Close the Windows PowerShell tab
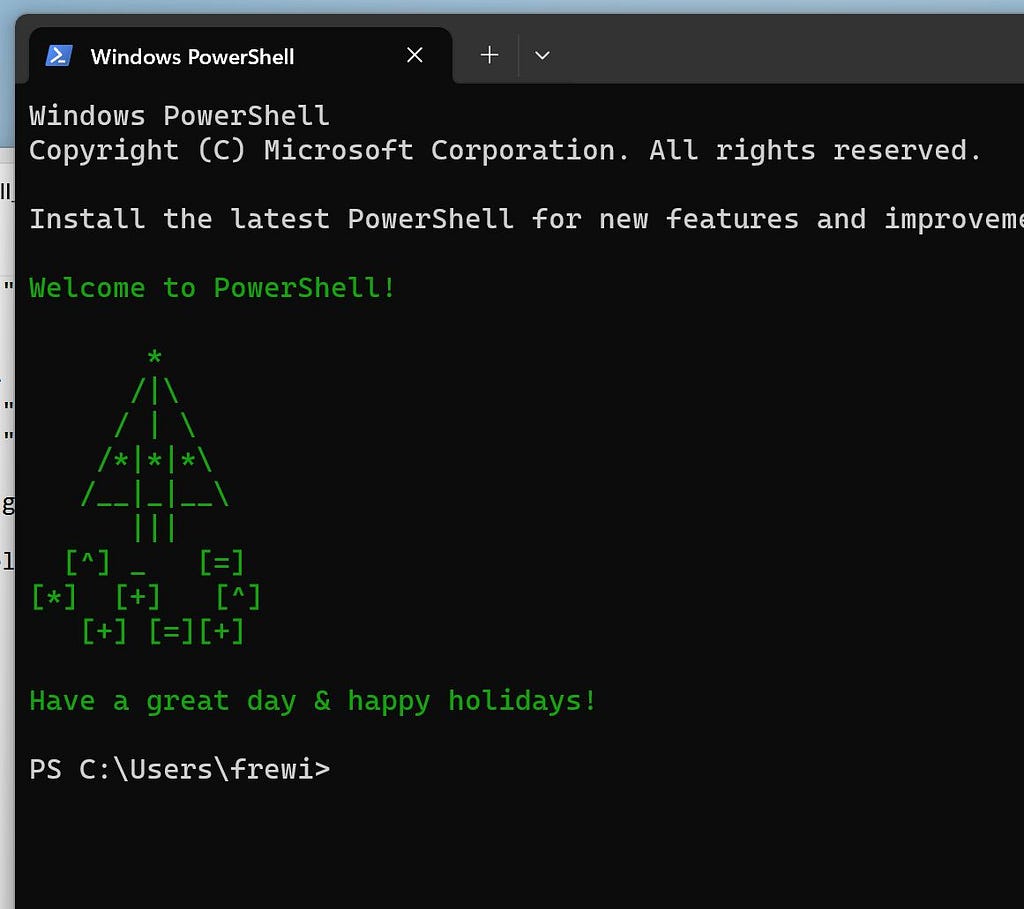Viewport: 1024px width, 909px height. click(x=415, y=56)
